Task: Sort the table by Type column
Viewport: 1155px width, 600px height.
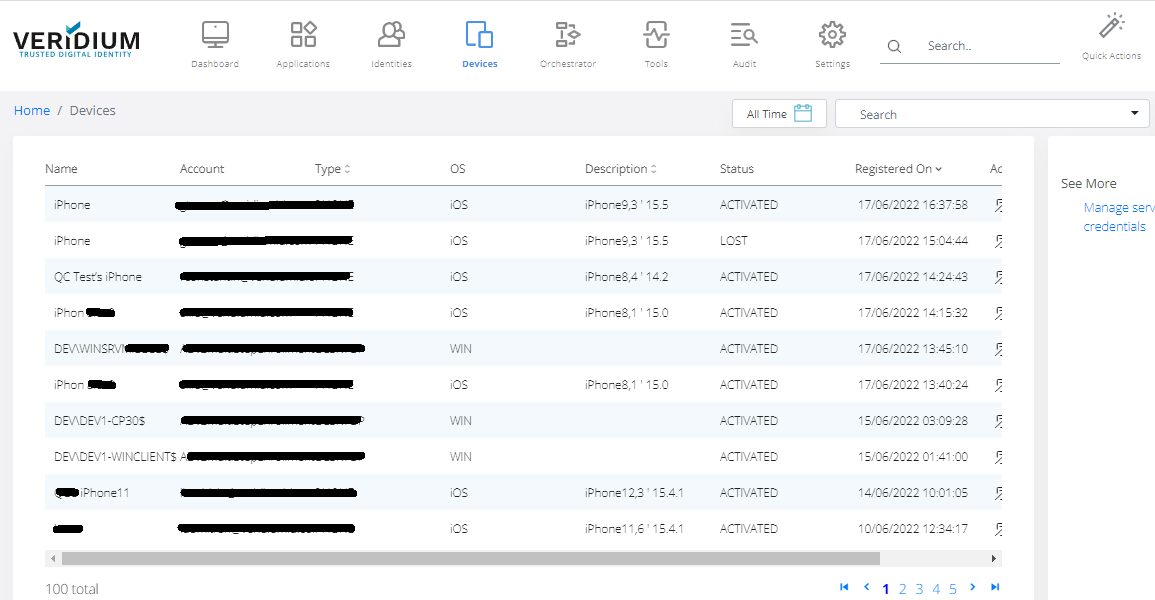Action: (x=332, y=169)
